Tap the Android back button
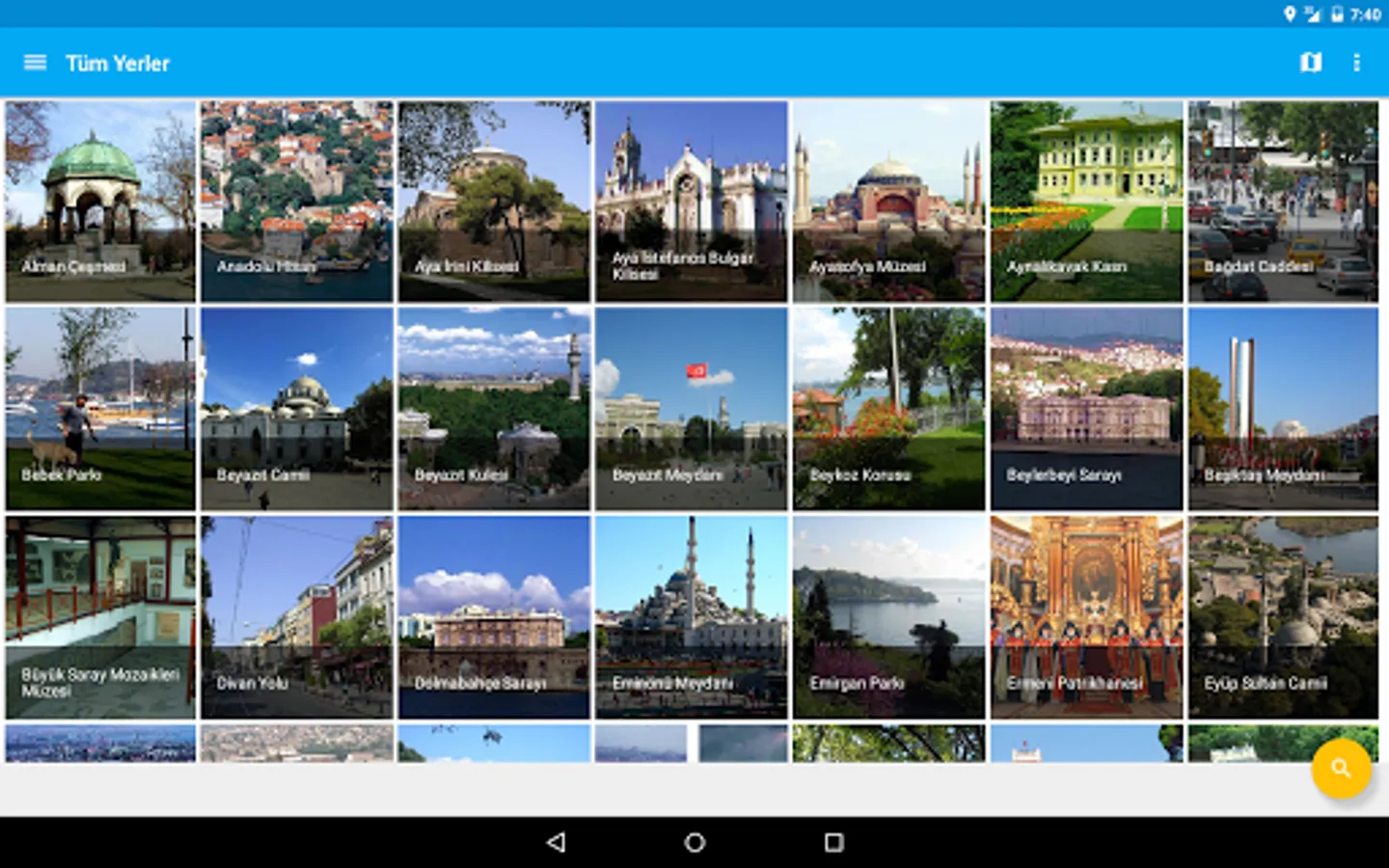 coord(556,842)
